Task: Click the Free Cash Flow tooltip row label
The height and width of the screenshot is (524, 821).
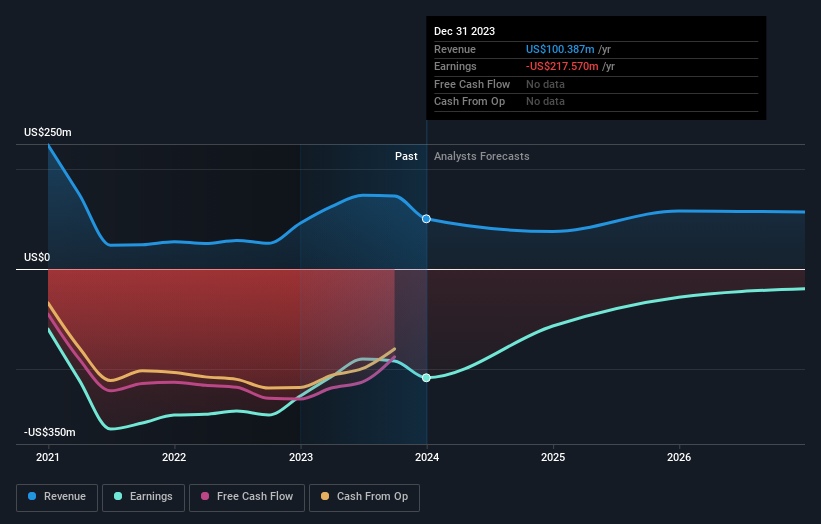Action: [472, 84]
